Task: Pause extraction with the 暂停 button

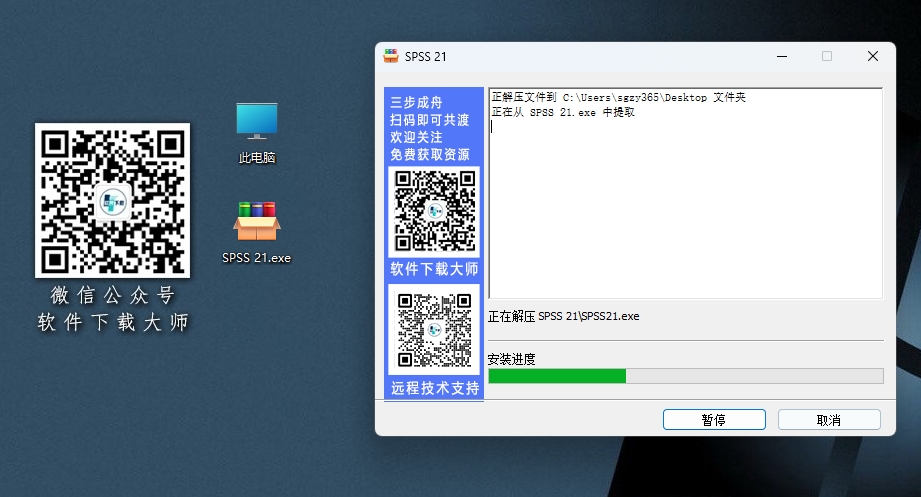Action: click(x=714, y=419)
